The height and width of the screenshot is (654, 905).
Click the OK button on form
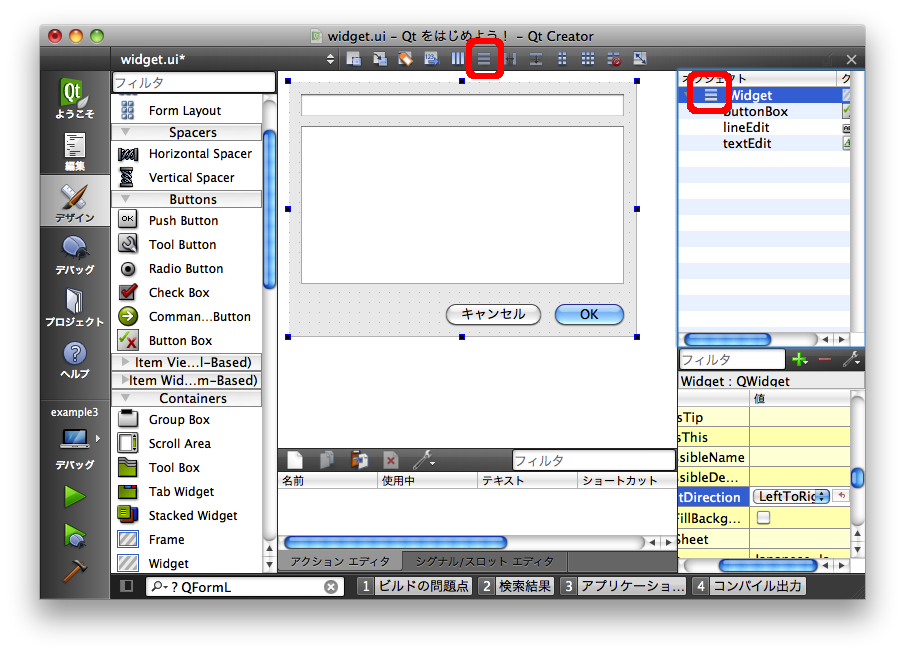pyautogui.click(x=589, y=314)
